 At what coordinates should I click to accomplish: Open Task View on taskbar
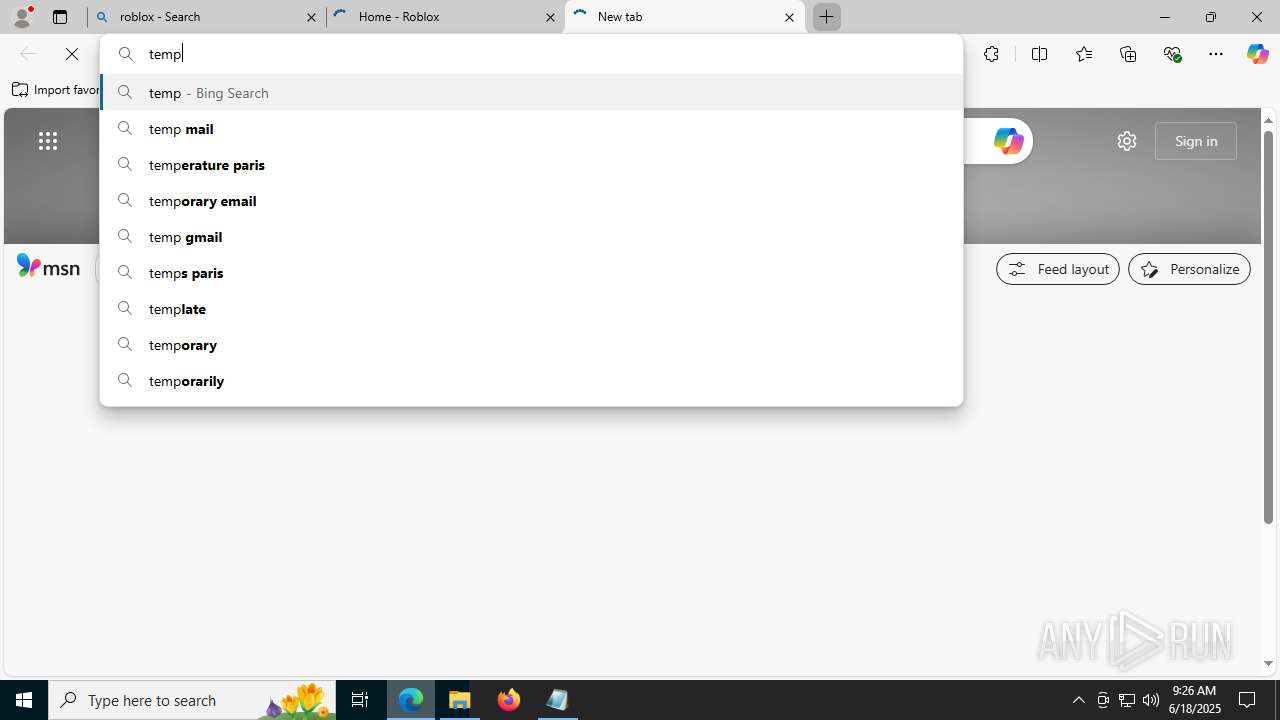pos(360,700)
